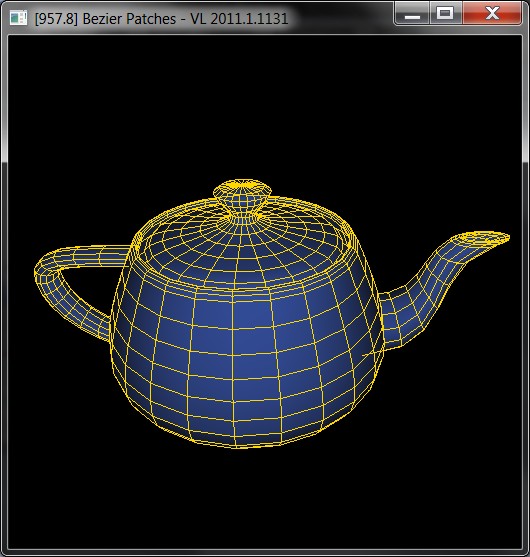Image resolution: width=530 pixels, height=557 pixels.
Task: Click the Bezier Patches title bar text
Action: coord(161,18)
